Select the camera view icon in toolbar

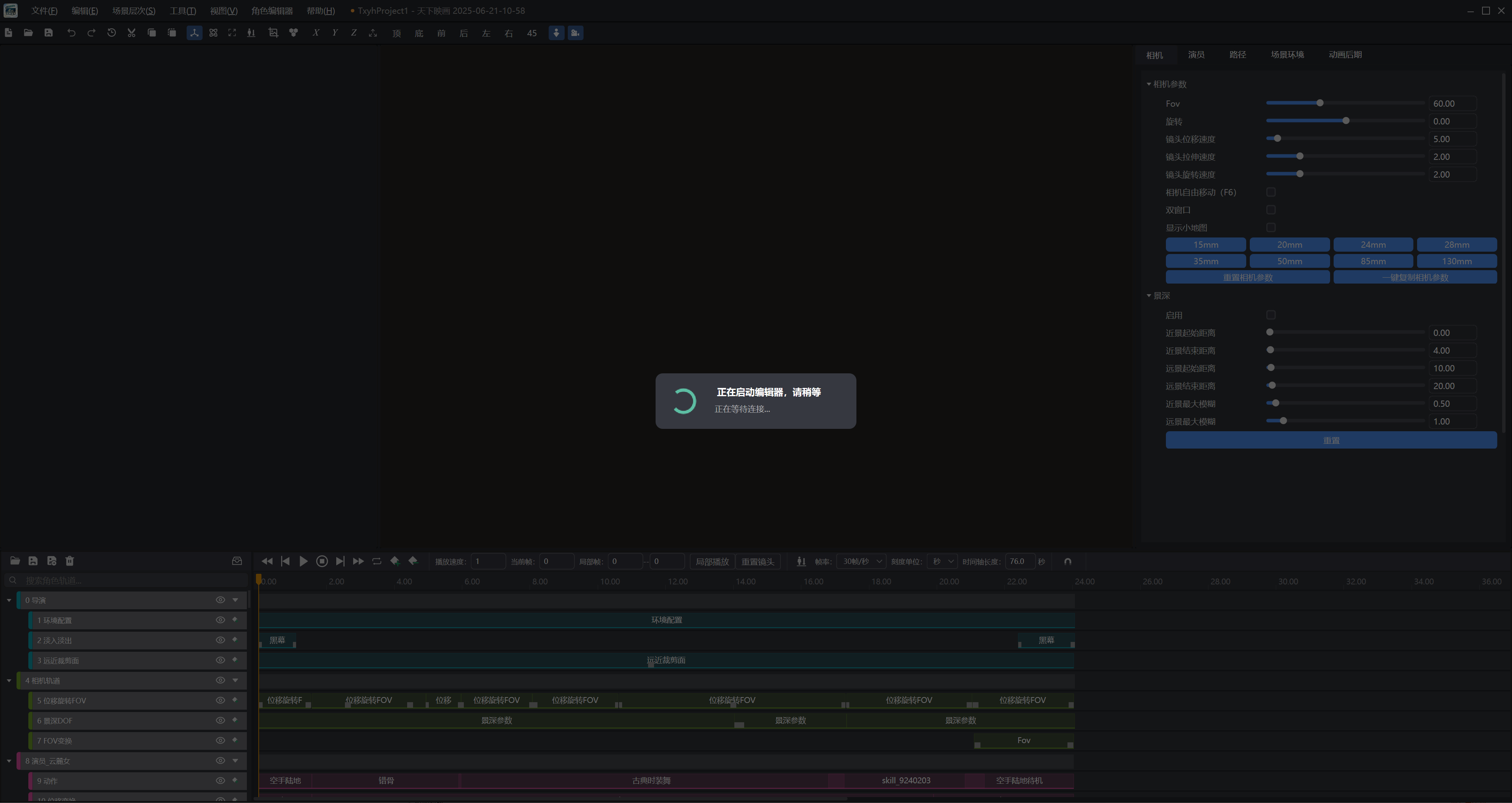click(x=575, y=33)
